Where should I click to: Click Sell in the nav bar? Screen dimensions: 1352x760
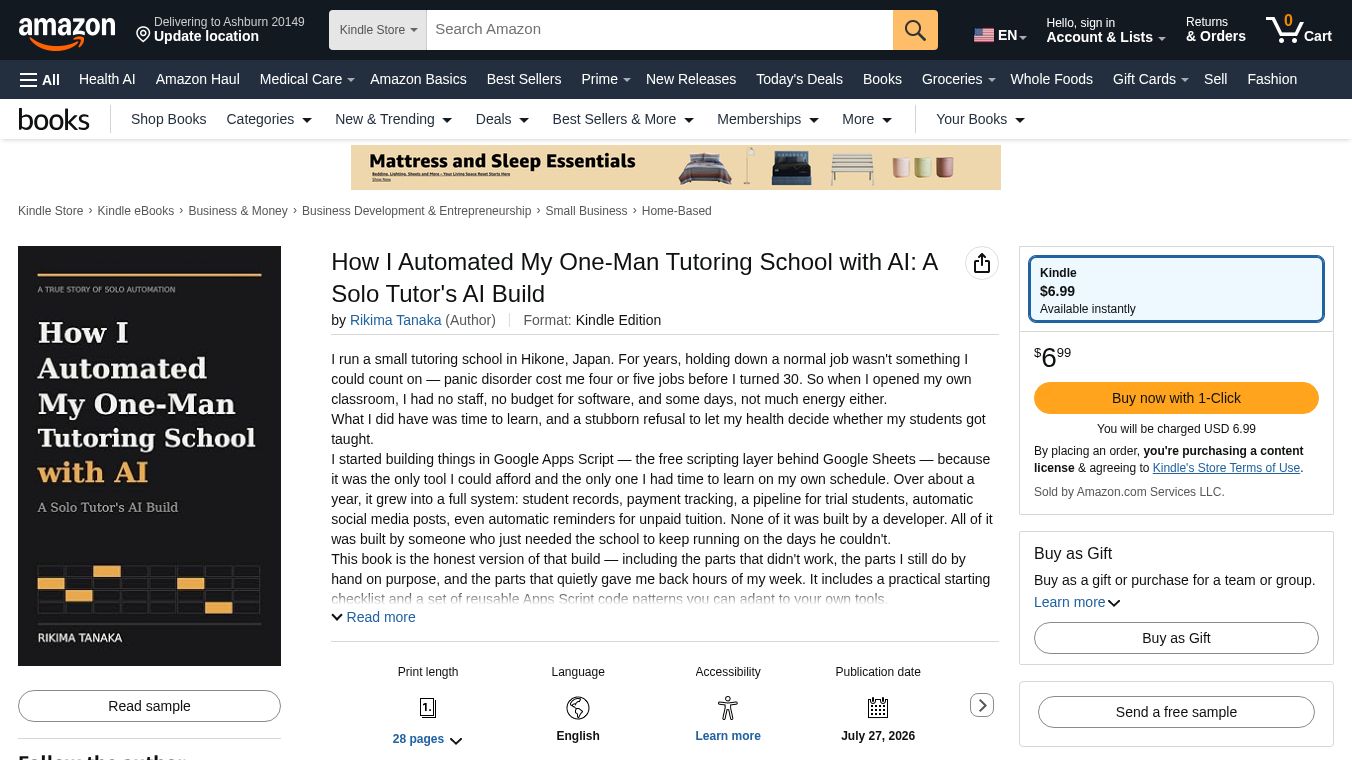(x=1215, y=79)
